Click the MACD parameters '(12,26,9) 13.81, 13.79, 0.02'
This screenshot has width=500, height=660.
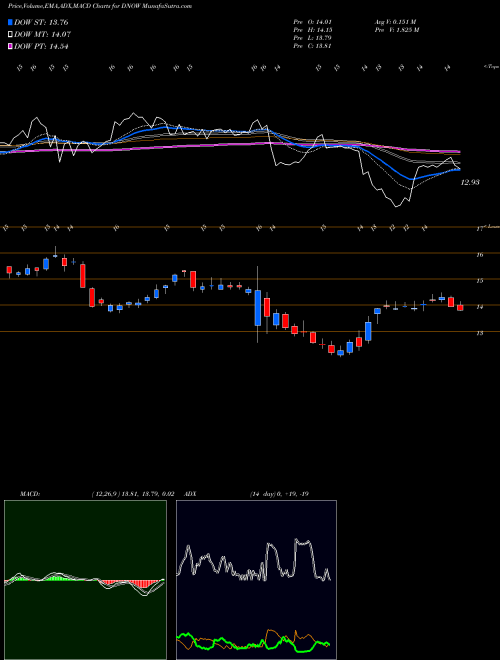[133, 494]
